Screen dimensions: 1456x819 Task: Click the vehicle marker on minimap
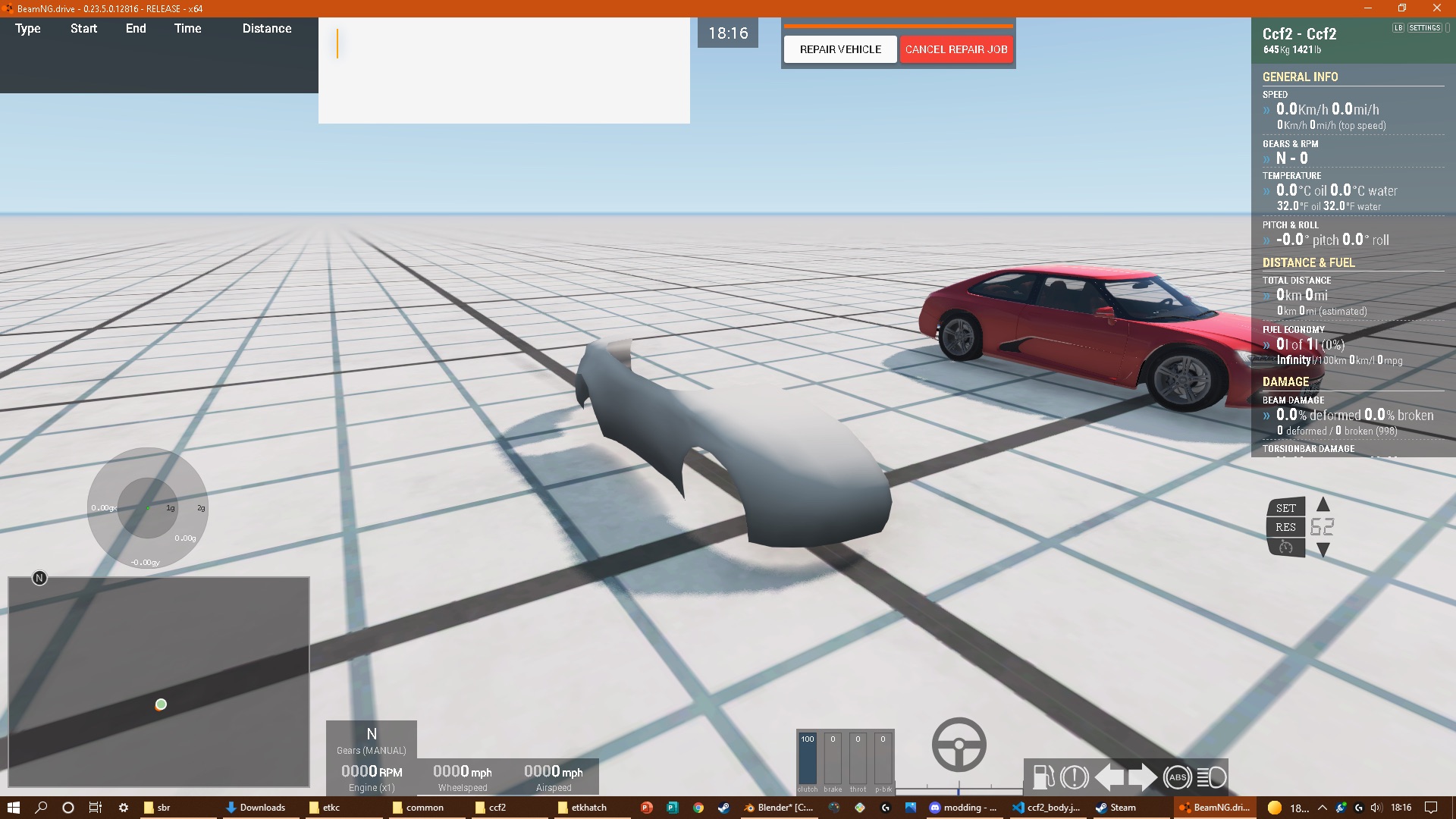click(161, 704)
